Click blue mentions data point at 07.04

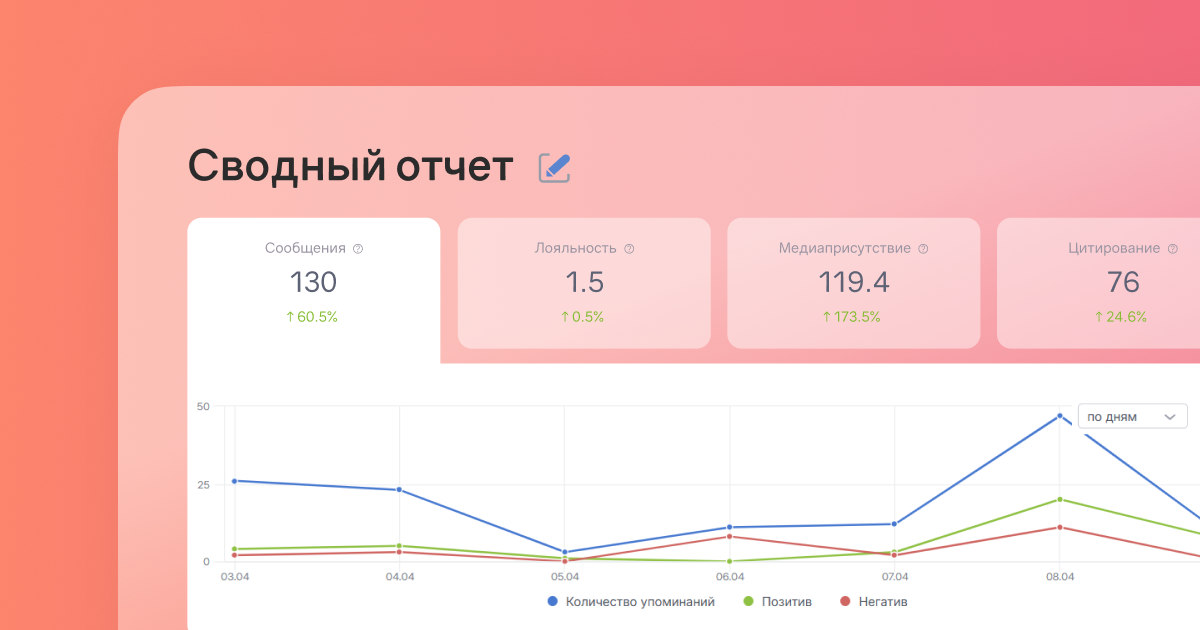(x=895, y=524)
